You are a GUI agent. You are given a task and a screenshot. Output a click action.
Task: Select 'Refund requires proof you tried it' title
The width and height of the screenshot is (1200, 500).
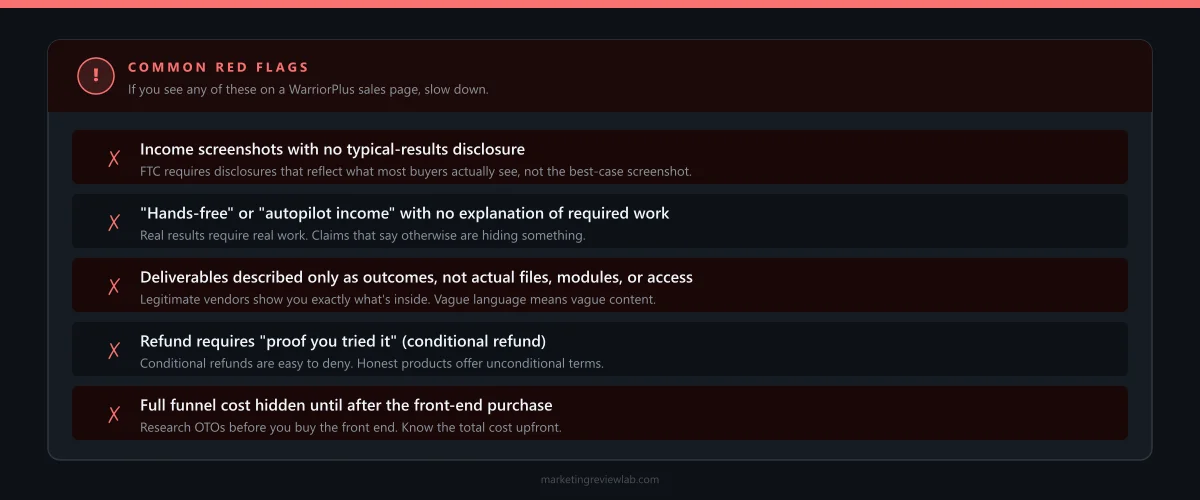click(x=343, y=341)
